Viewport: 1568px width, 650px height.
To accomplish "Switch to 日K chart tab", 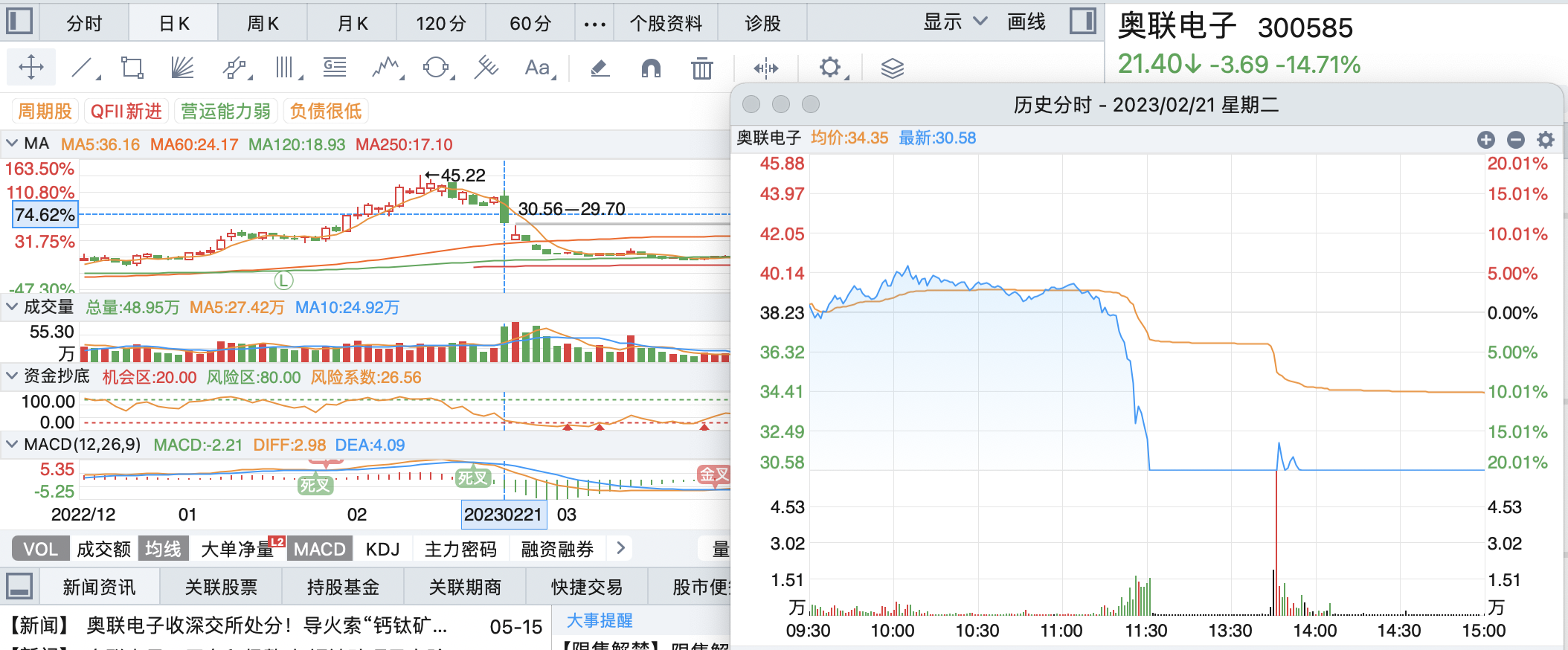I will click(174, 23).
